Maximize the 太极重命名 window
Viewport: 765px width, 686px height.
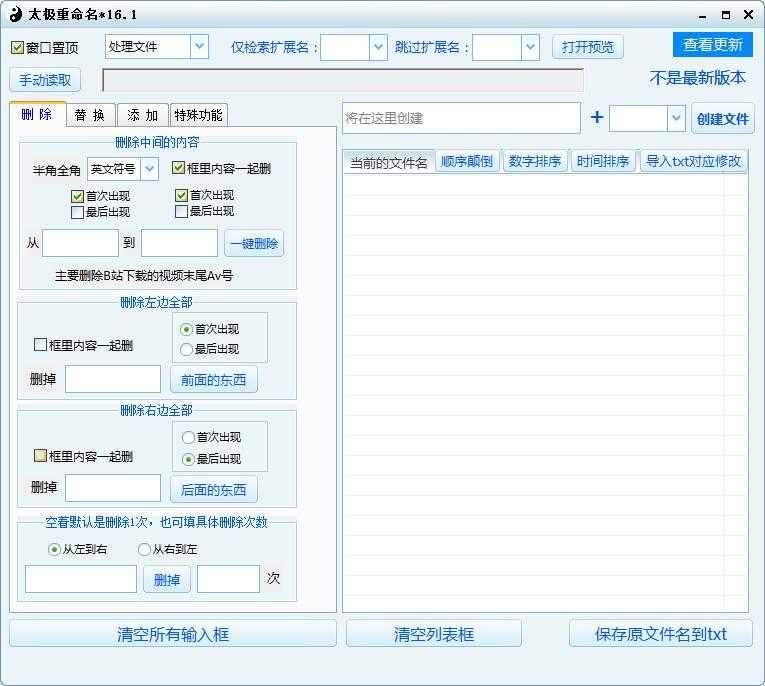coord(726,15)
